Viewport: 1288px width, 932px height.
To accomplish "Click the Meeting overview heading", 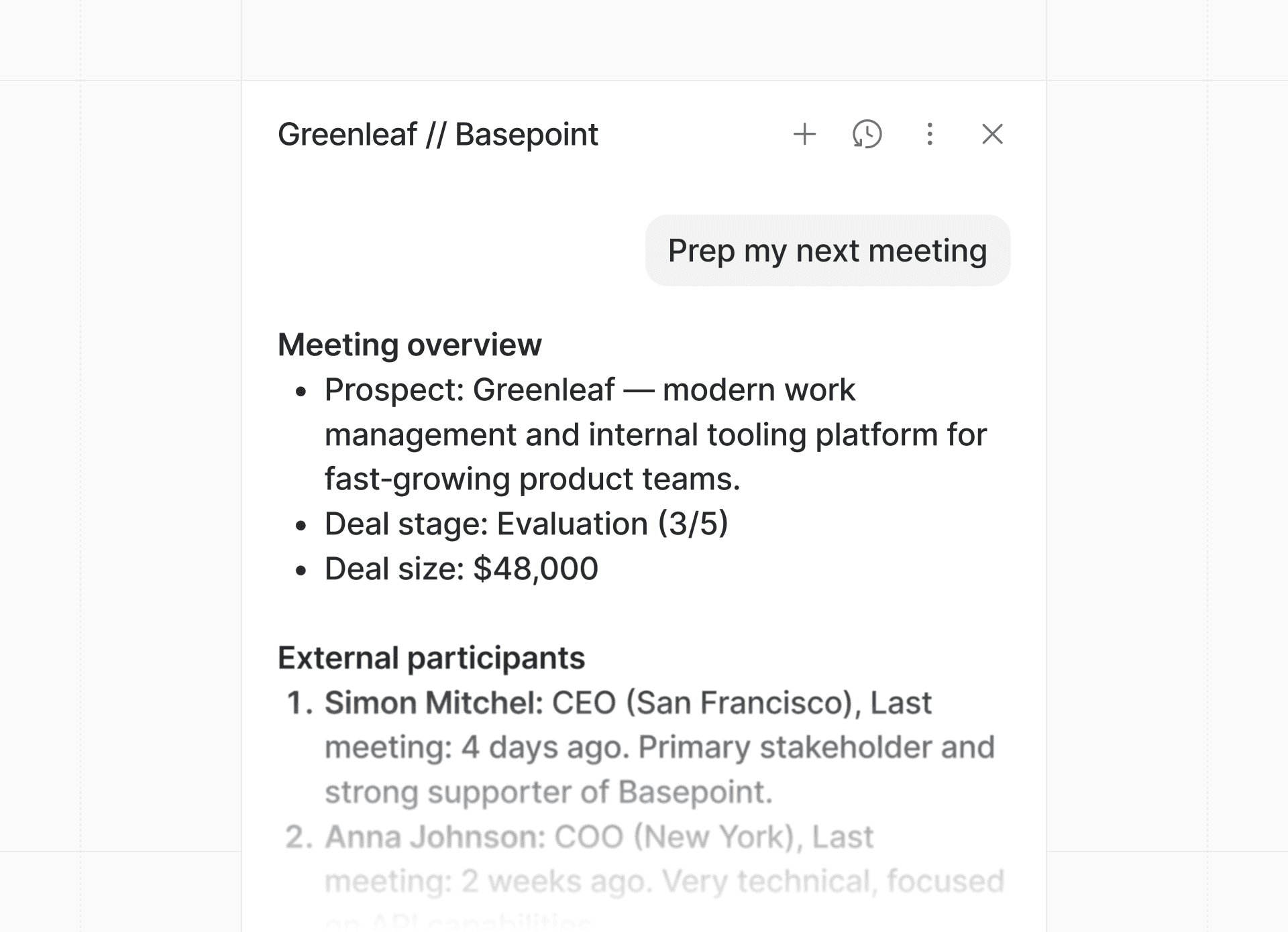I will coord(410,345).
